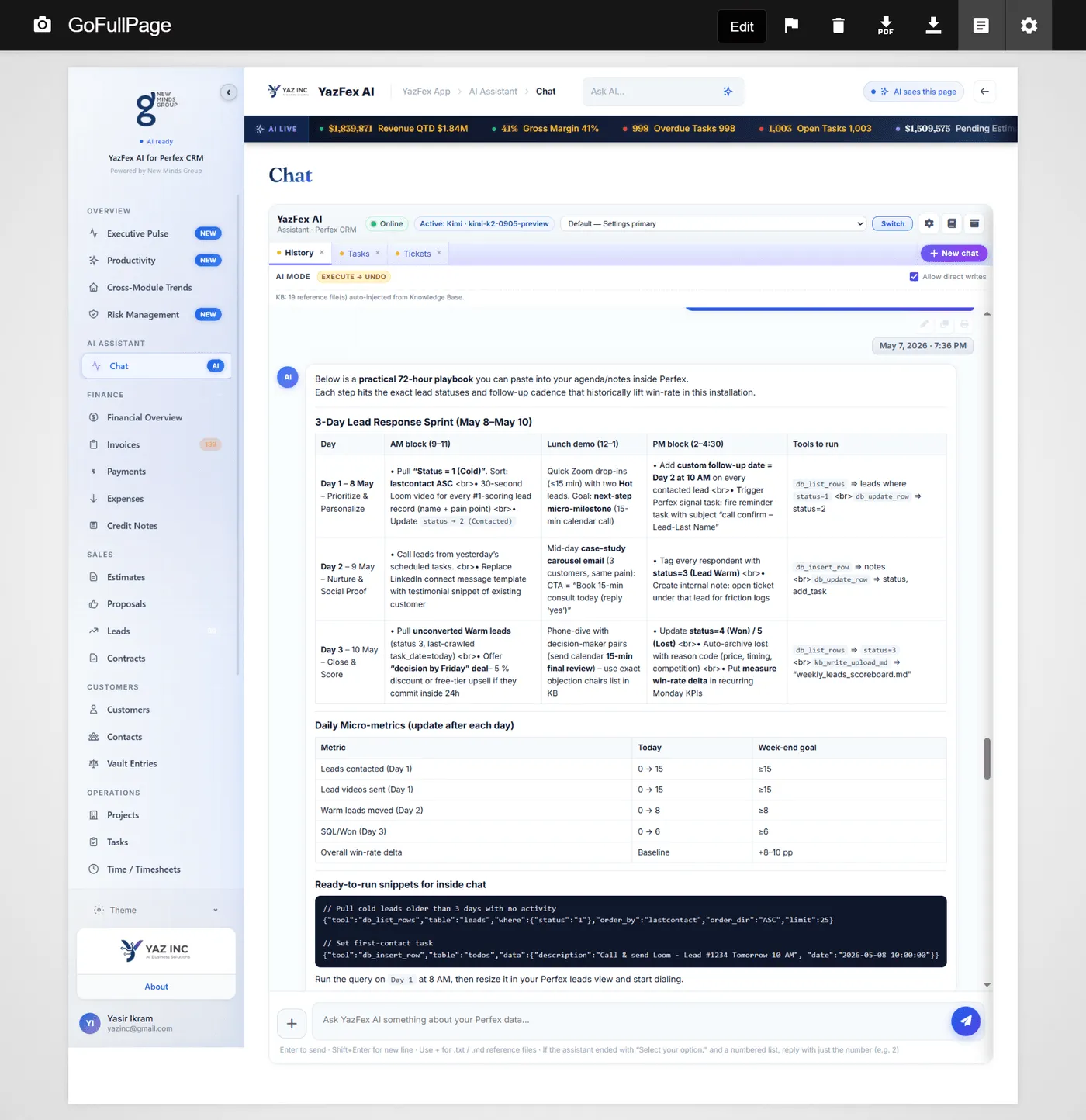Expand the Theme selector
The width and height of the screenshot is (1086, 1120).
tap(156, 911)
